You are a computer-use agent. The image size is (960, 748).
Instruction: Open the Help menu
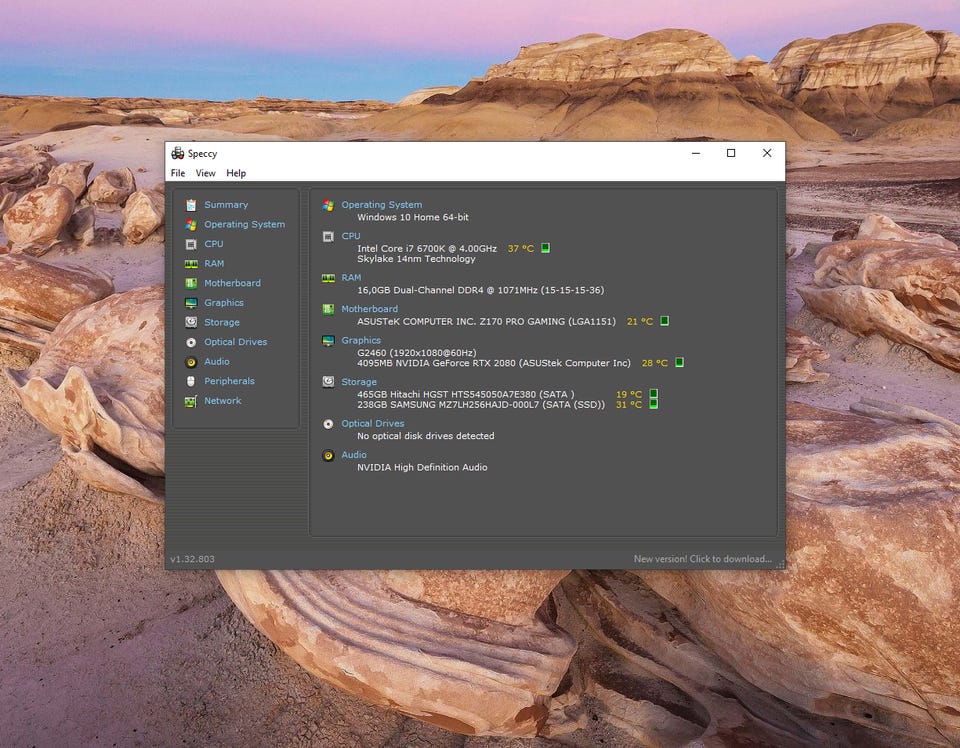(x=236, y=173)
